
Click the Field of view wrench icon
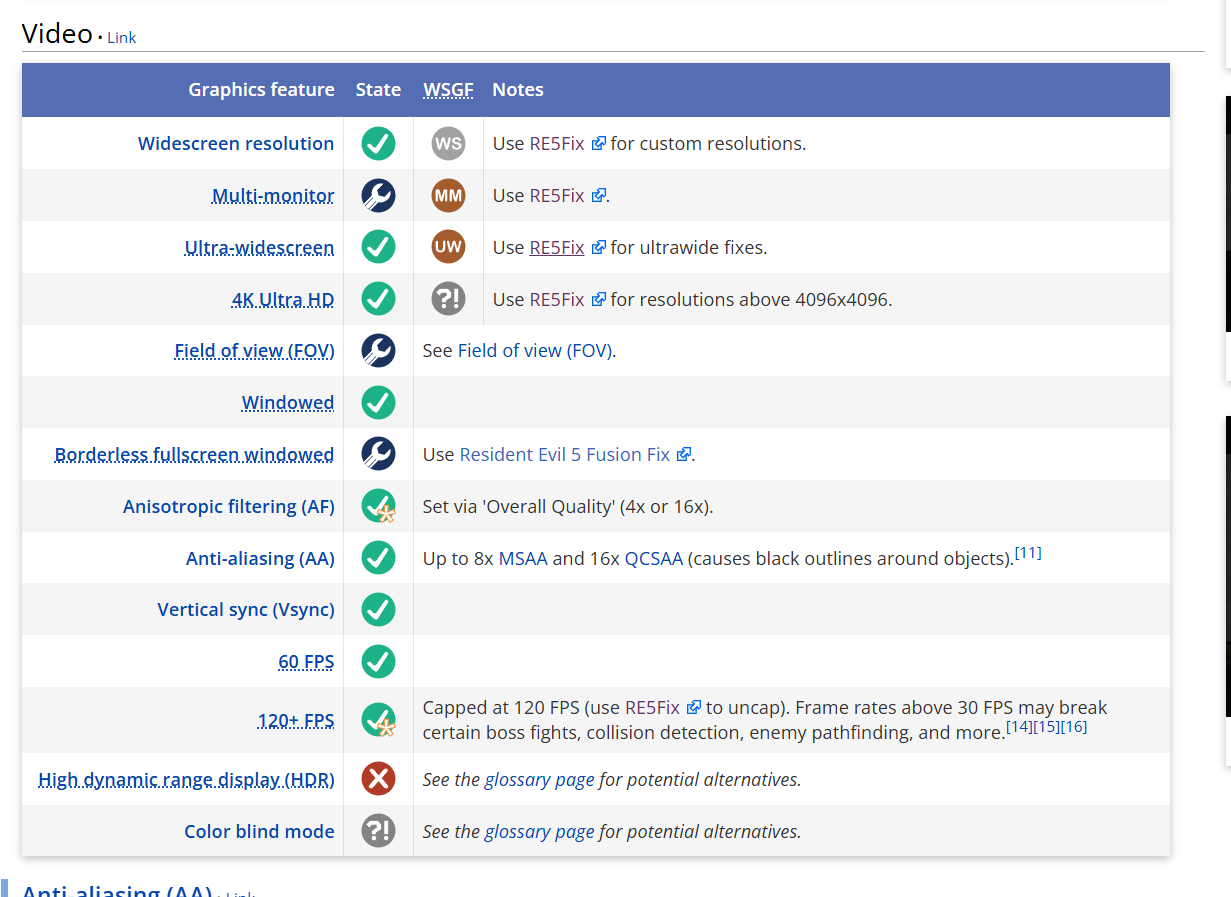[378, 351]
